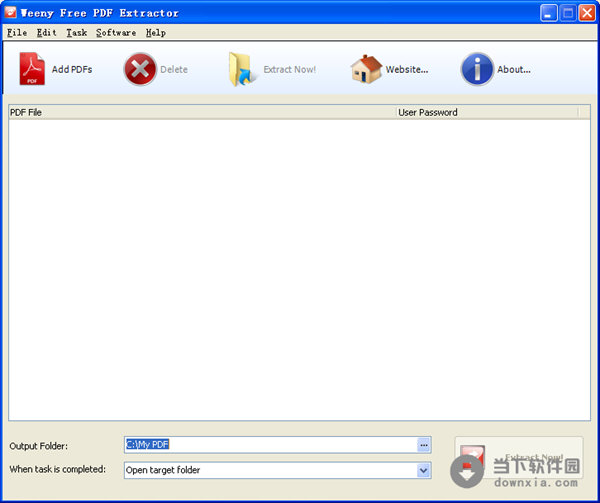Screen dimensions: 600x503
Task: Click the Extract Now! folder icon in toolbar
Action: (242, 69)
